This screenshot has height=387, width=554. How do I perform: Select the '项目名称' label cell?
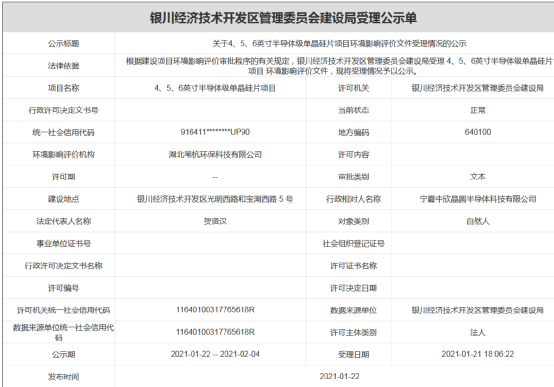tap(64, 88)
